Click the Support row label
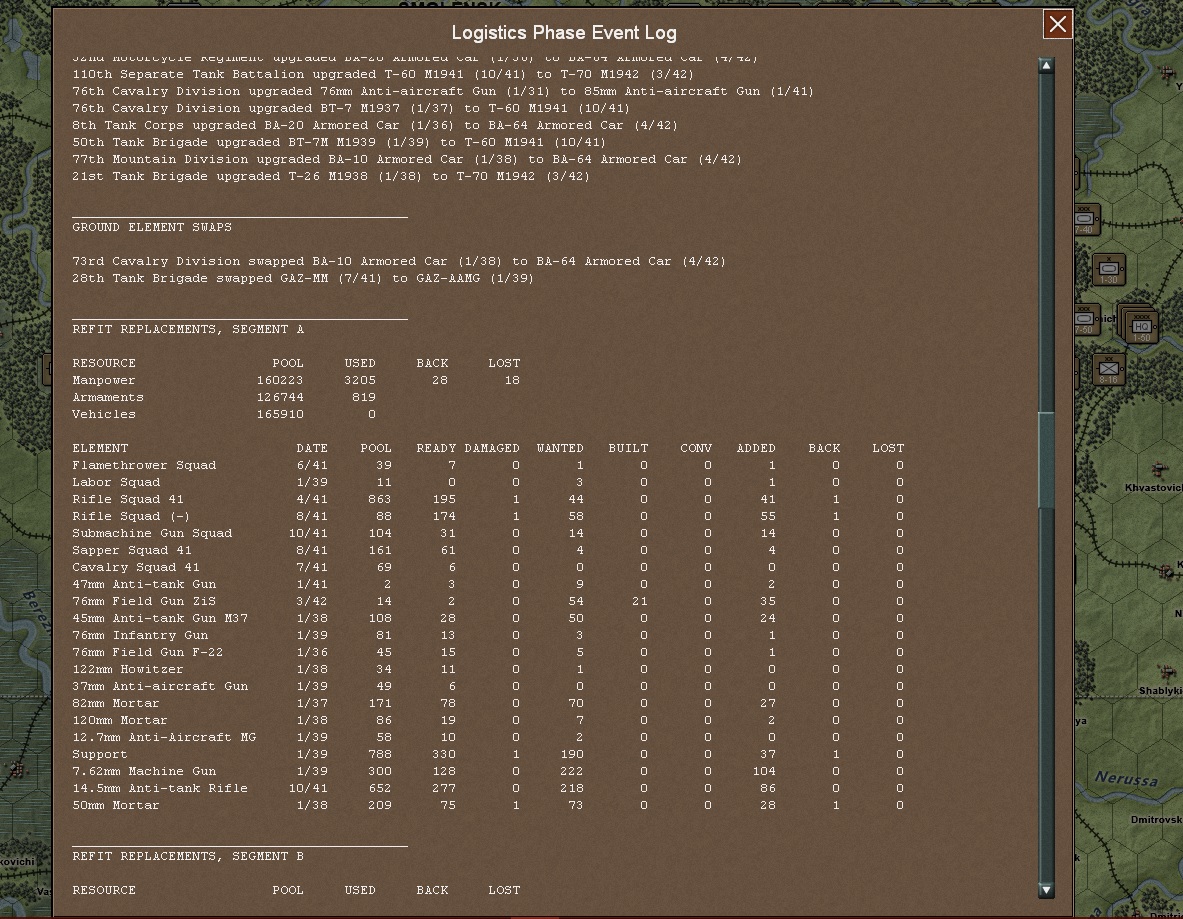Viewport: 1183px width, 919px height. (100, 755)
